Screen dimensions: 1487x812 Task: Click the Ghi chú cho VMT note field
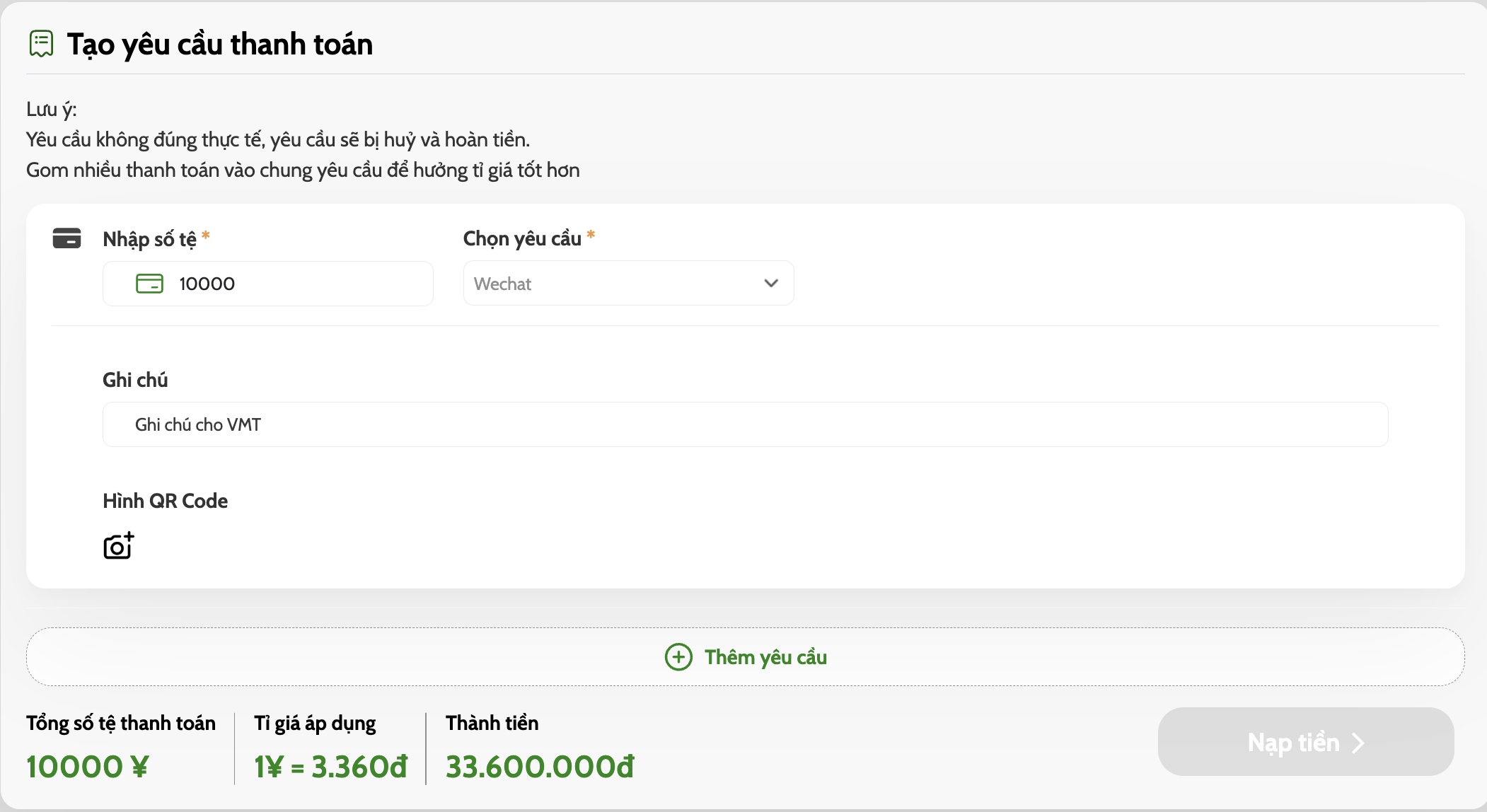pyautogui.click(x=745, y=424)
